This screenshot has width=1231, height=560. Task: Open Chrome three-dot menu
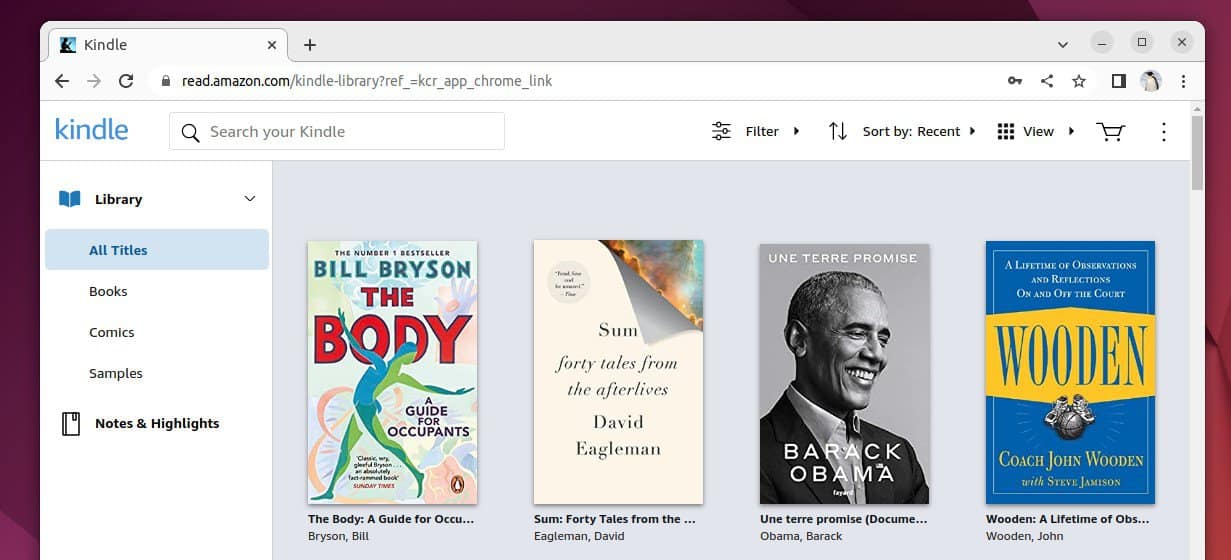click(x=1183, y=81)
